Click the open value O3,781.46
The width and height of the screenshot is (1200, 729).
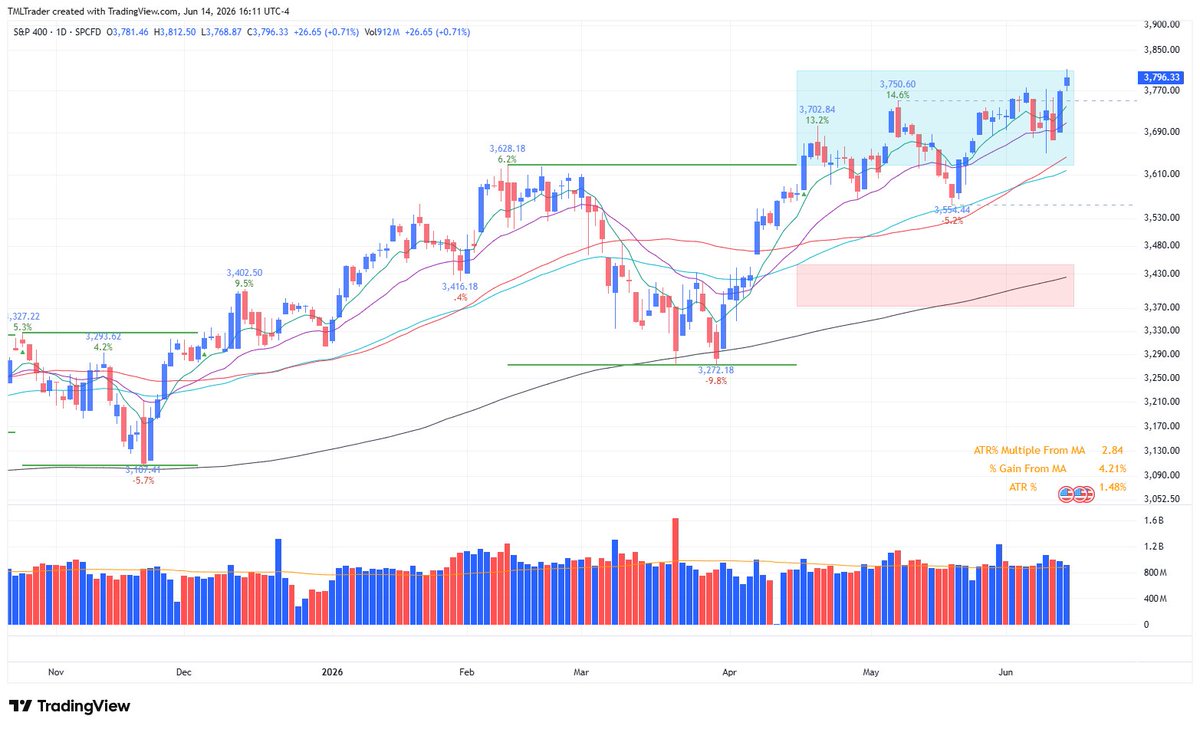click(129, 32)
